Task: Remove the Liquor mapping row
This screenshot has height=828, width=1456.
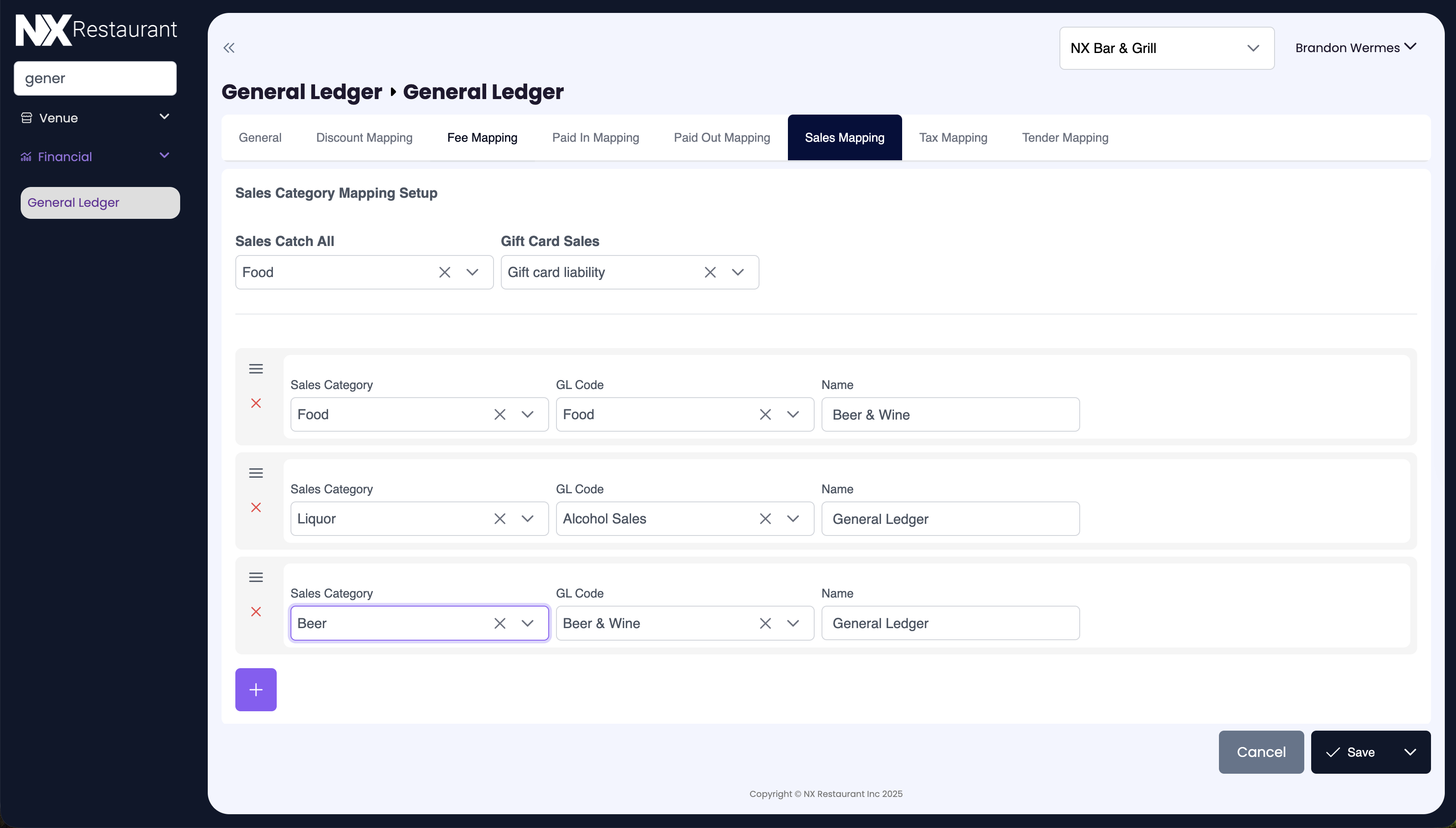Action: click(x=256, y=507)
